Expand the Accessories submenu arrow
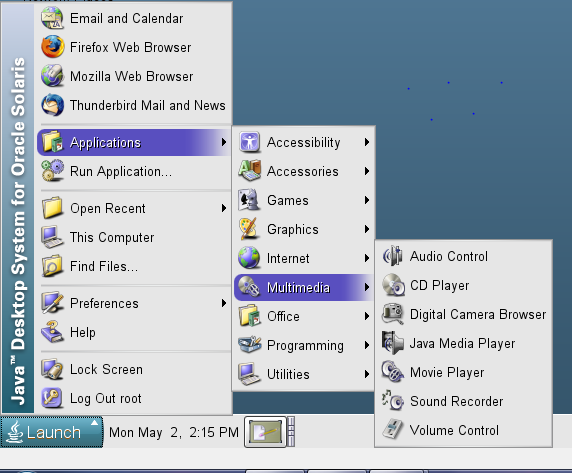This screenshot has height=473, width=572. tap(367, 171)
